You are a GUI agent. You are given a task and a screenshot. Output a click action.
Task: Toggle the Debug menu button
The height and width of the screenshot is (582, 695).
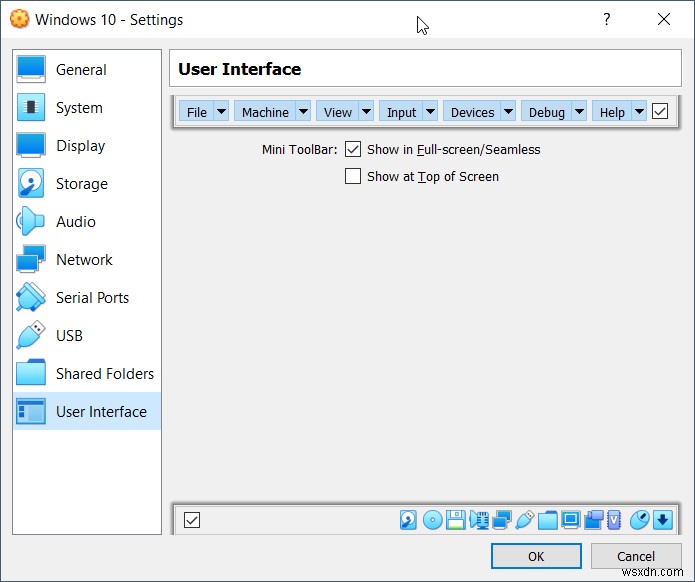(547, 112)
